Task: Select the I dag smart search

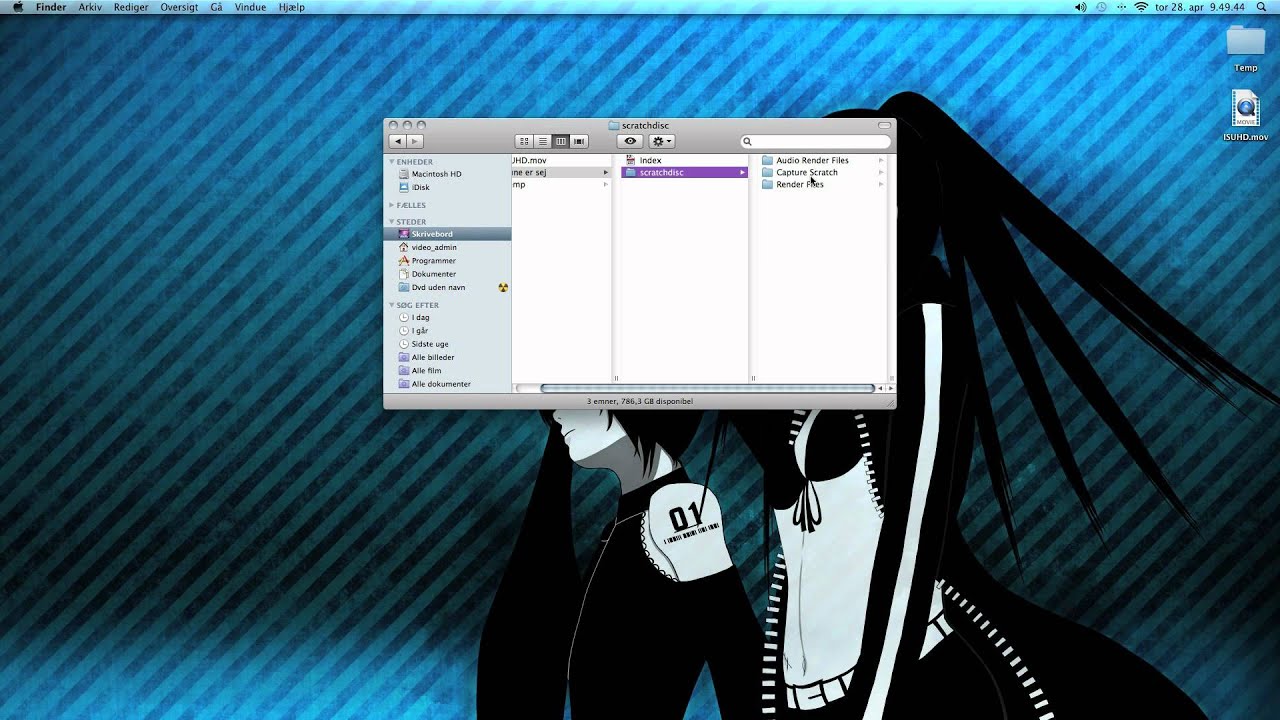Action: click(447, 317)
